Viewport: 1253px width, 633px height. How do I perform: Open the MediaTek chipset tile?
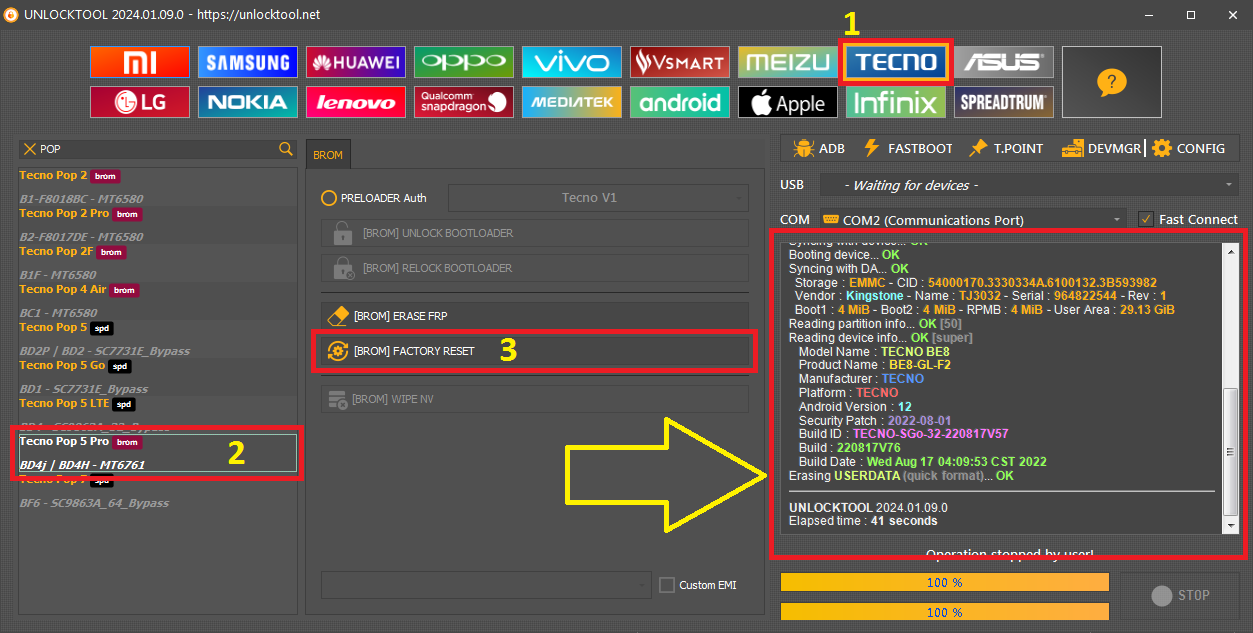point(571,102)
